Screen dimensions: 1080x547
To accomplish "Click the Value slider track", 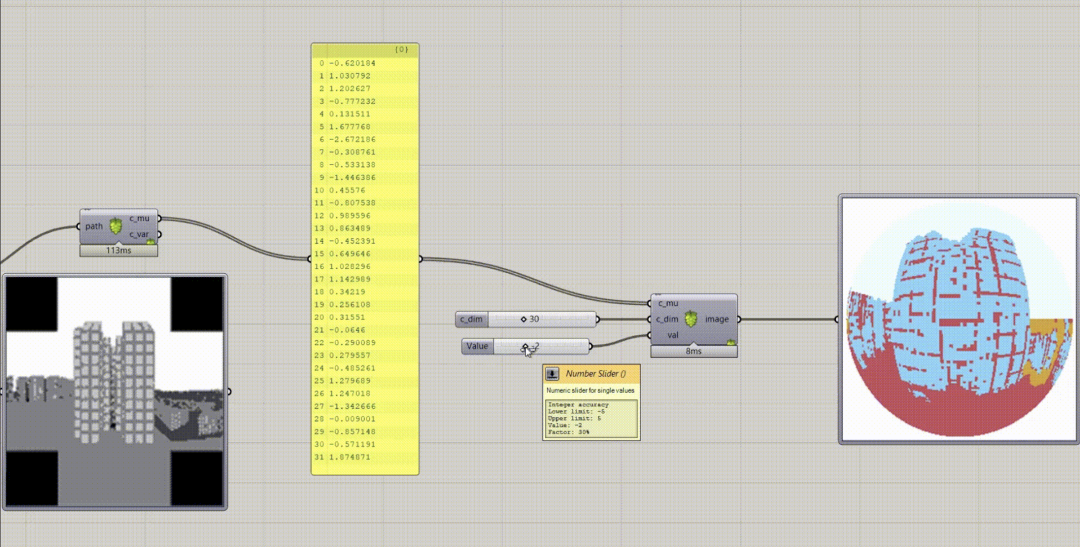I will [x=555, y=346].
